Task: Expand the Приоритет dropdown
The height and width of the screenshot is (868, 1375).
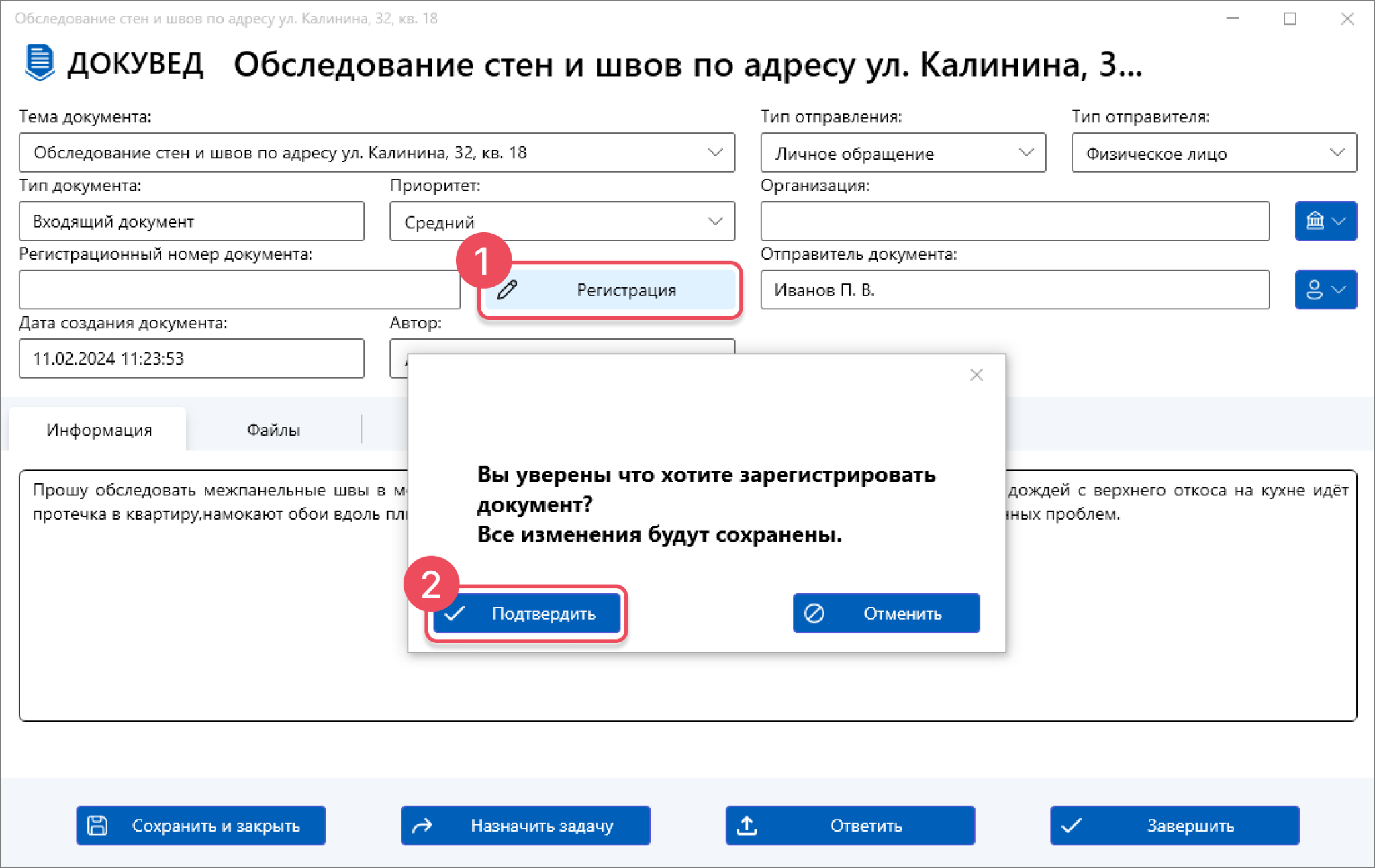Action: (x=715, y=221)
